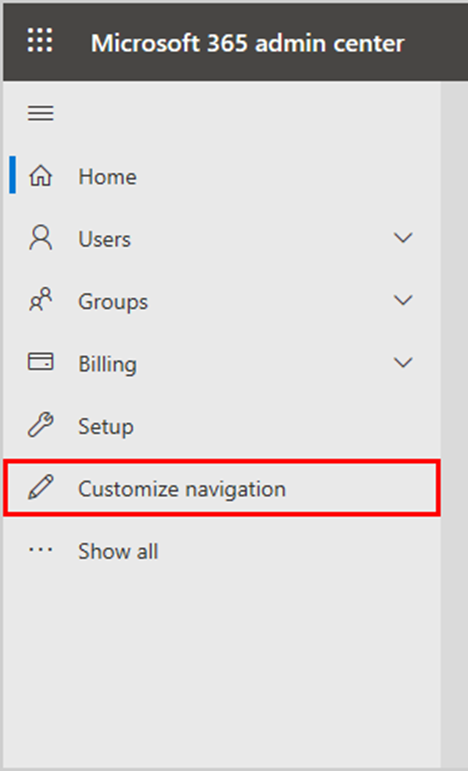Viewport: 468px width, 771px height.
Task: Open the Setup text item
Action: (x=106, y=426)
